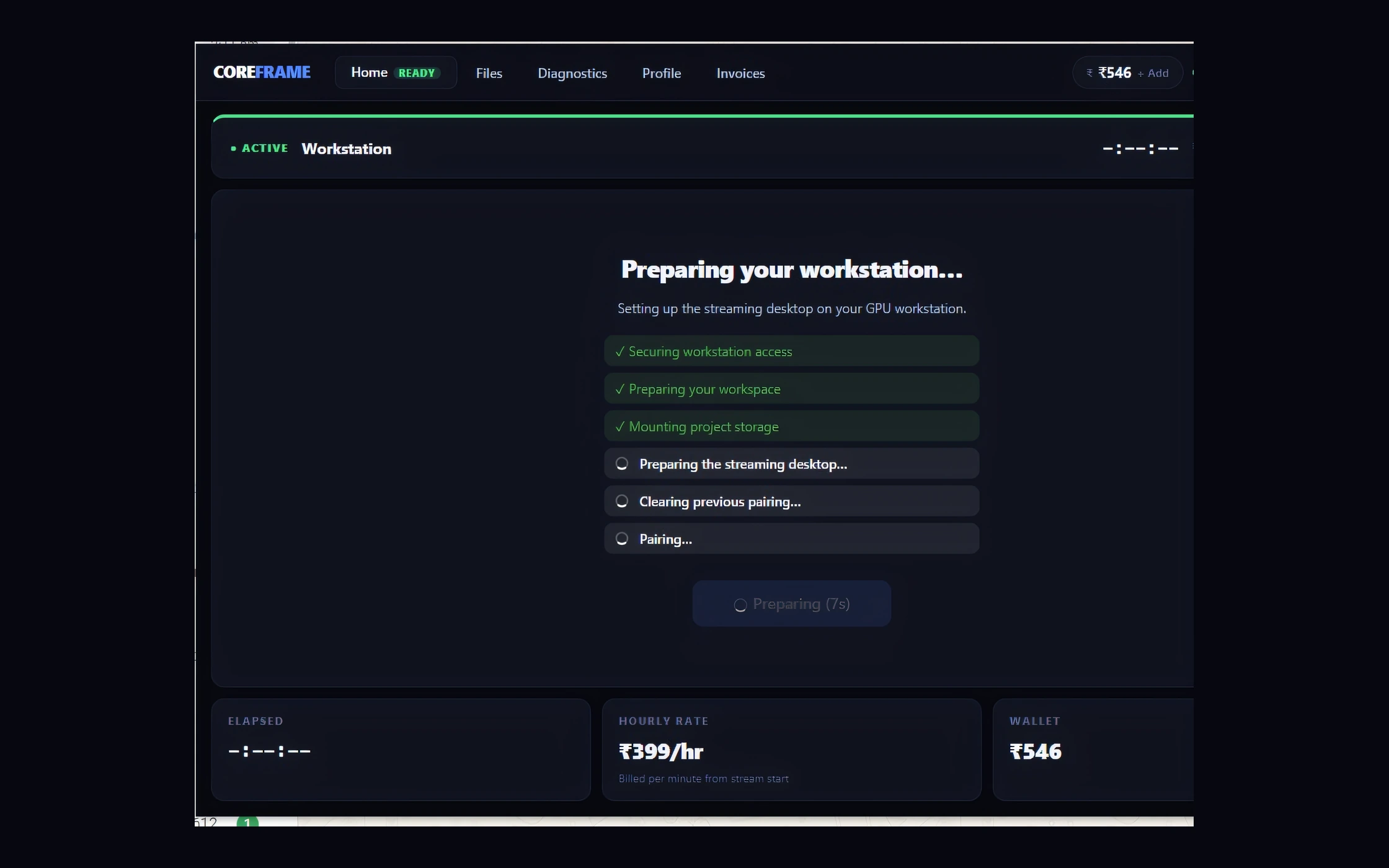1389x868 pixels.
Task: Click the Workstation title
Action: coord(346,149)
